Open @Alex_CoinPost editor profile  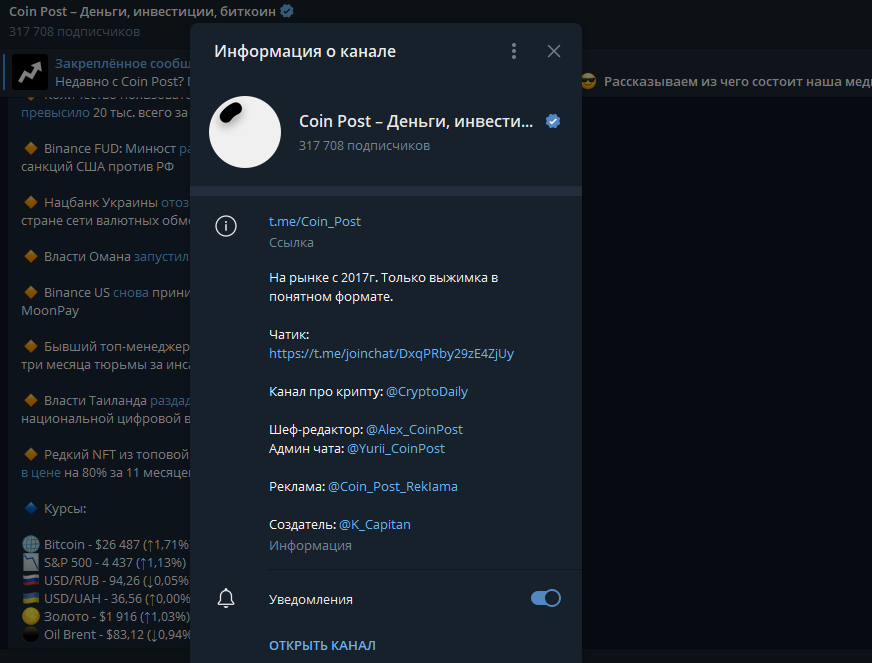[414, 429]
